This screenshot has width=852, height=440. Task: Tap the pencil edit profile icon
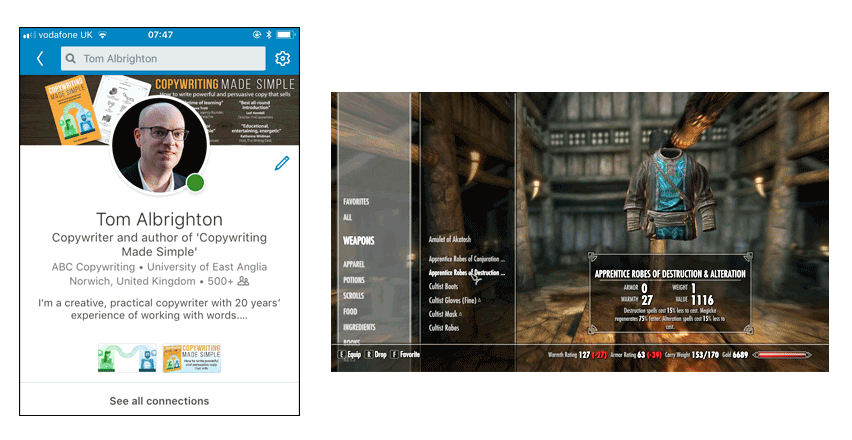pyautogui.click(x=282, y=163)
